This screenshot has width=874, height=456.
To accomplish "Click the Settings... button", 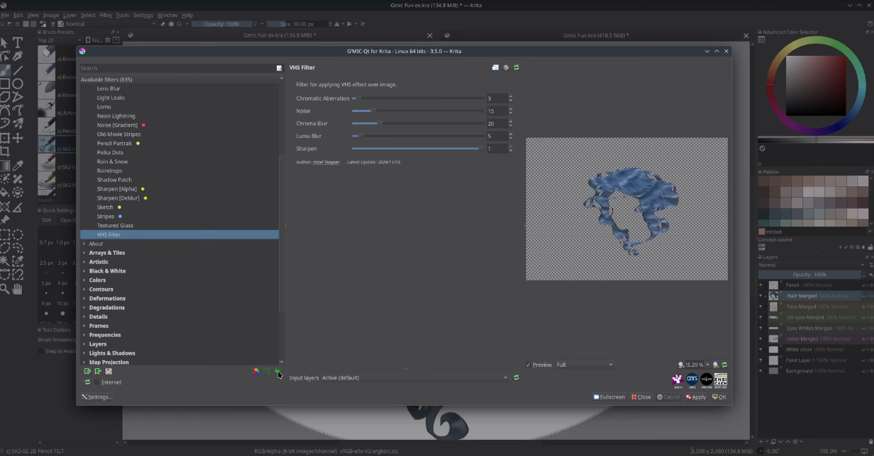I will 96,397.
